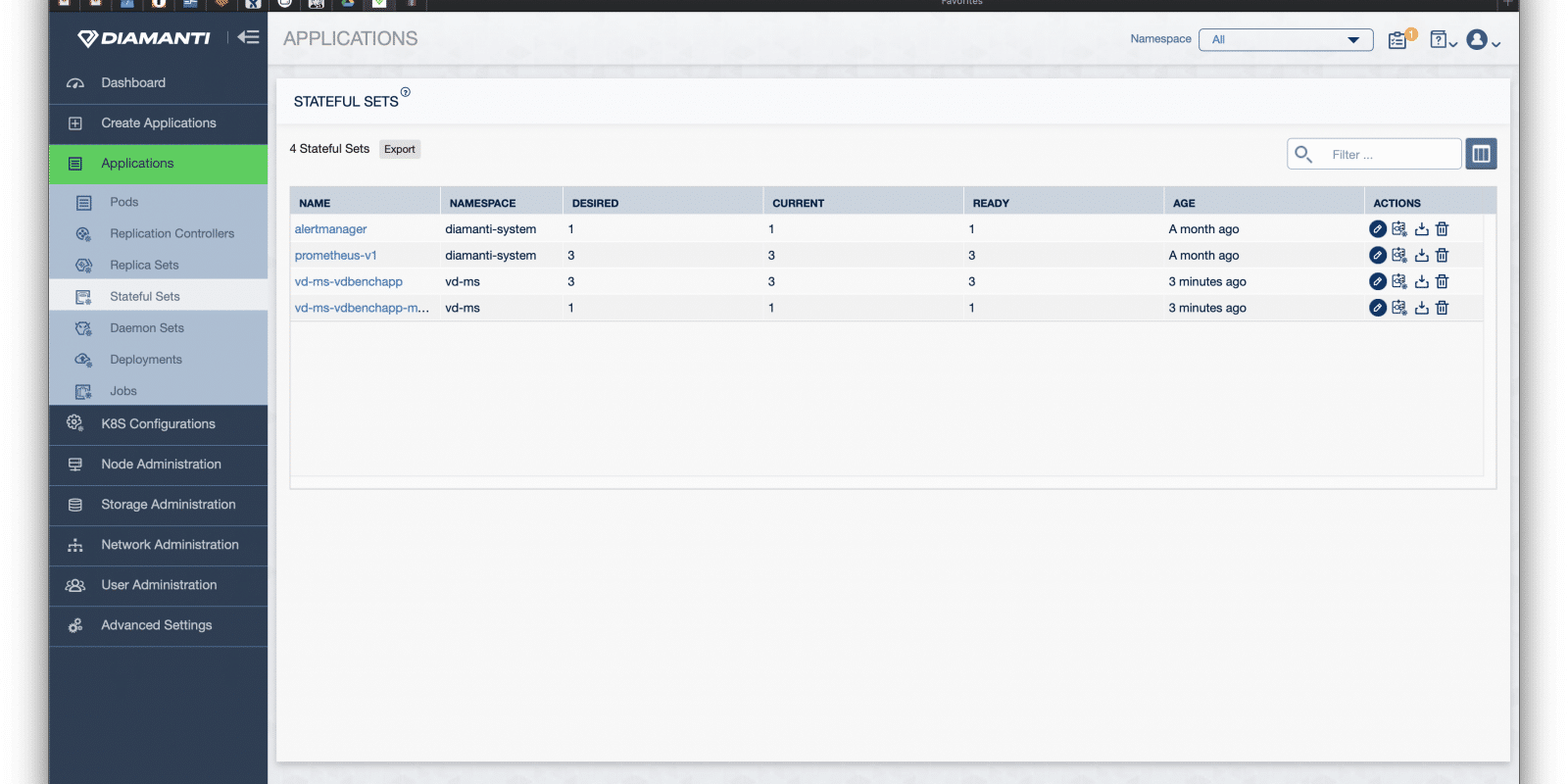The height and width of the screenshot is (784, 1568).
Task: Click the edit pencil icon for vd-ms-vdbenchapp-m…
Action: click(1378, 308)
